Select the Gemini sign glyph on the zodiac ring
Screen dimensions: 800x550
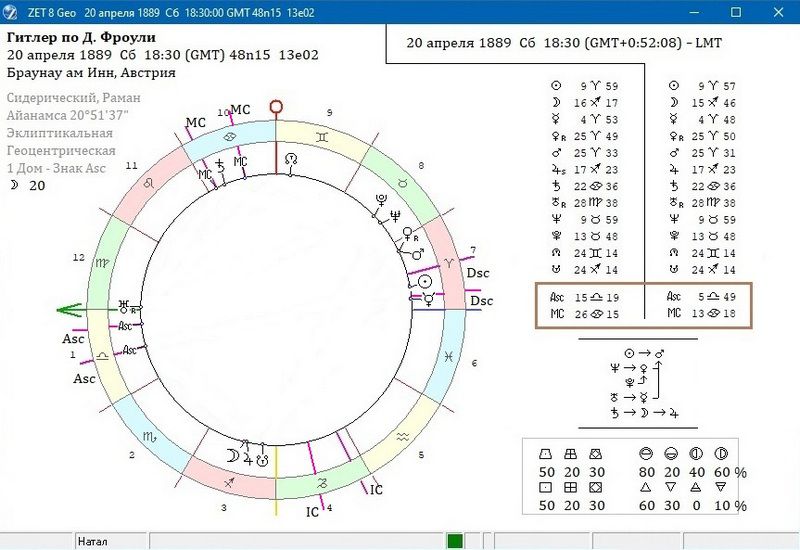(321, 137)
